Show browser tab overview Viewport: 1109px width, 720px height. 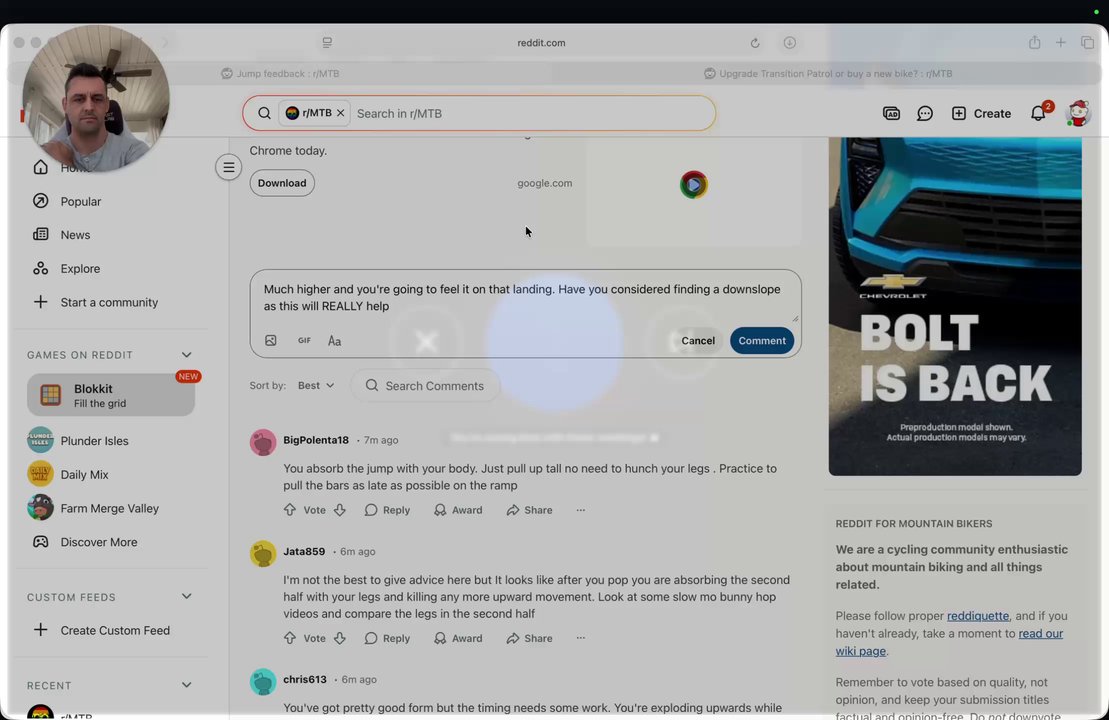(x=1087, y=42)
